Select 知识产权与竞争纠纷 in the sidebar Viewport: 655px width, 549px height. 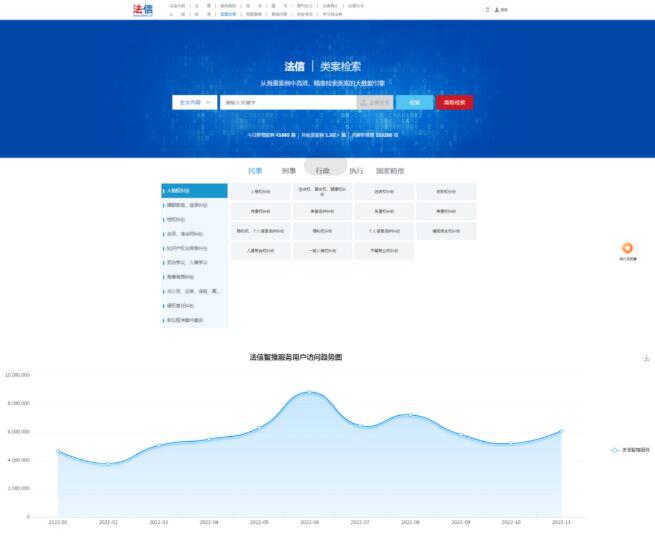(x=195, y=248)
